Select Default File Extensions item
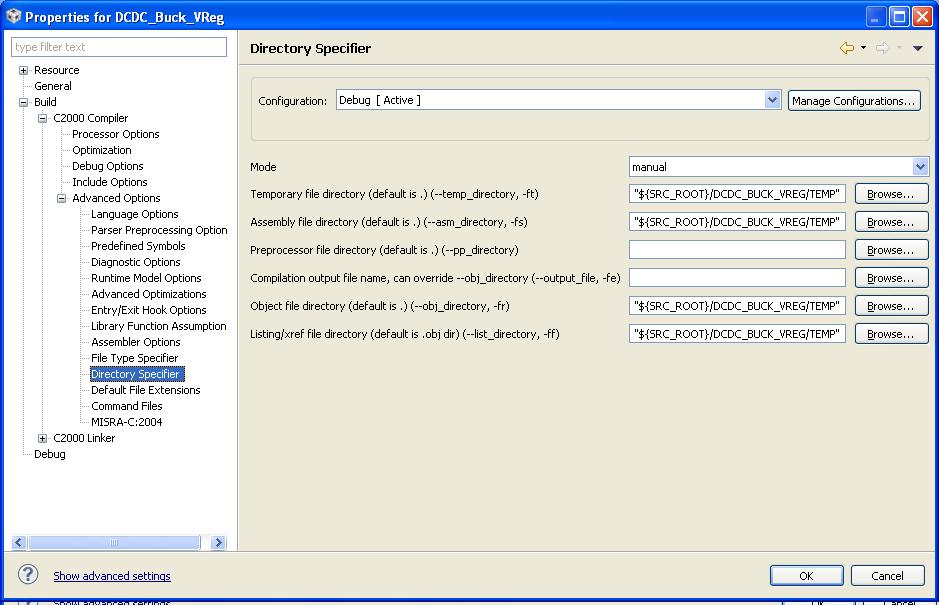939x605 pixels. coord(146,390)
